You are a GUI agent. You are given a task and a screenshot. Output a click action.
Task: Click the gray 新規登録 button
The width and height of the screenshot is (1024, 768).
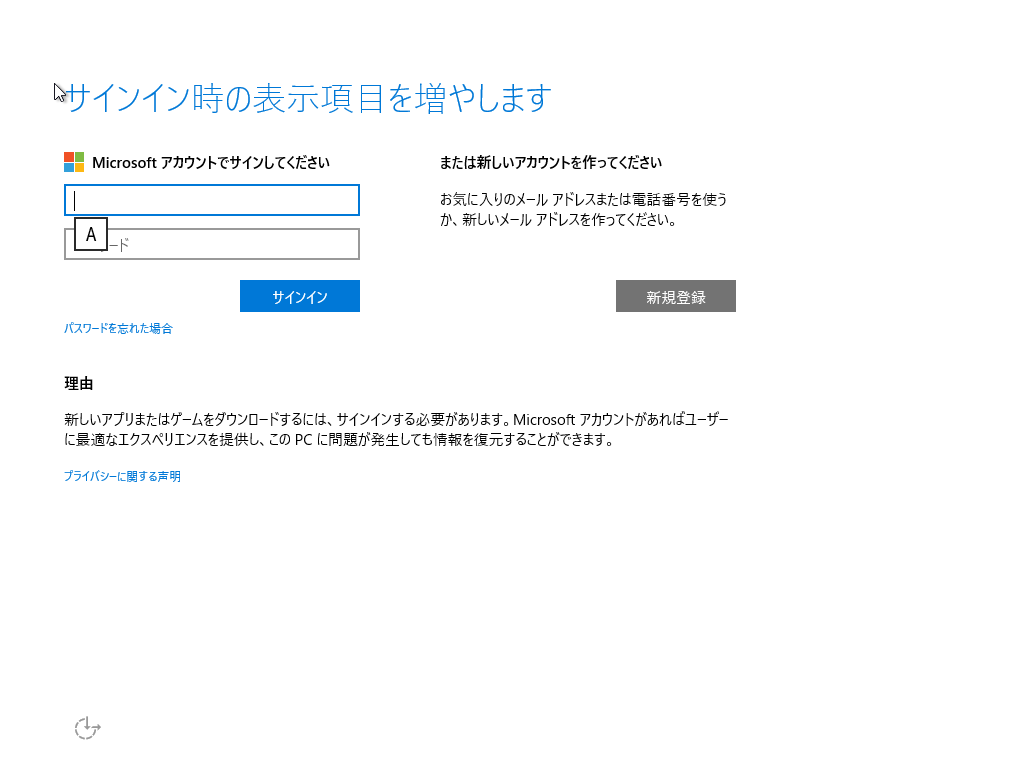coord(676,296)
